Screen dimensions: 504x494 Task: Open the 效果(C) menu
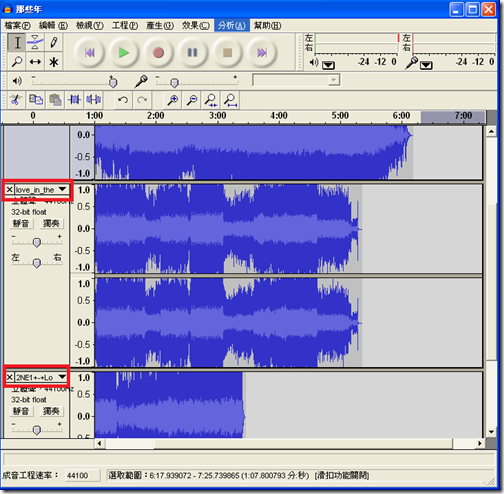[x=196, y=25]
